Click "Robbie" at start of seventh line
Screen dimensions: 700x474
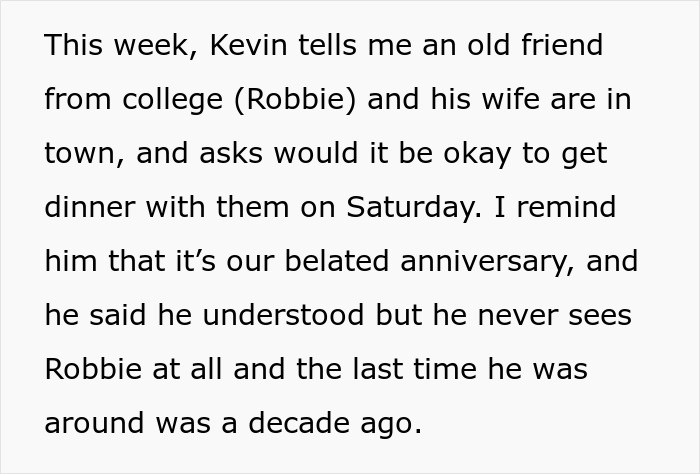tap(93, 368)
